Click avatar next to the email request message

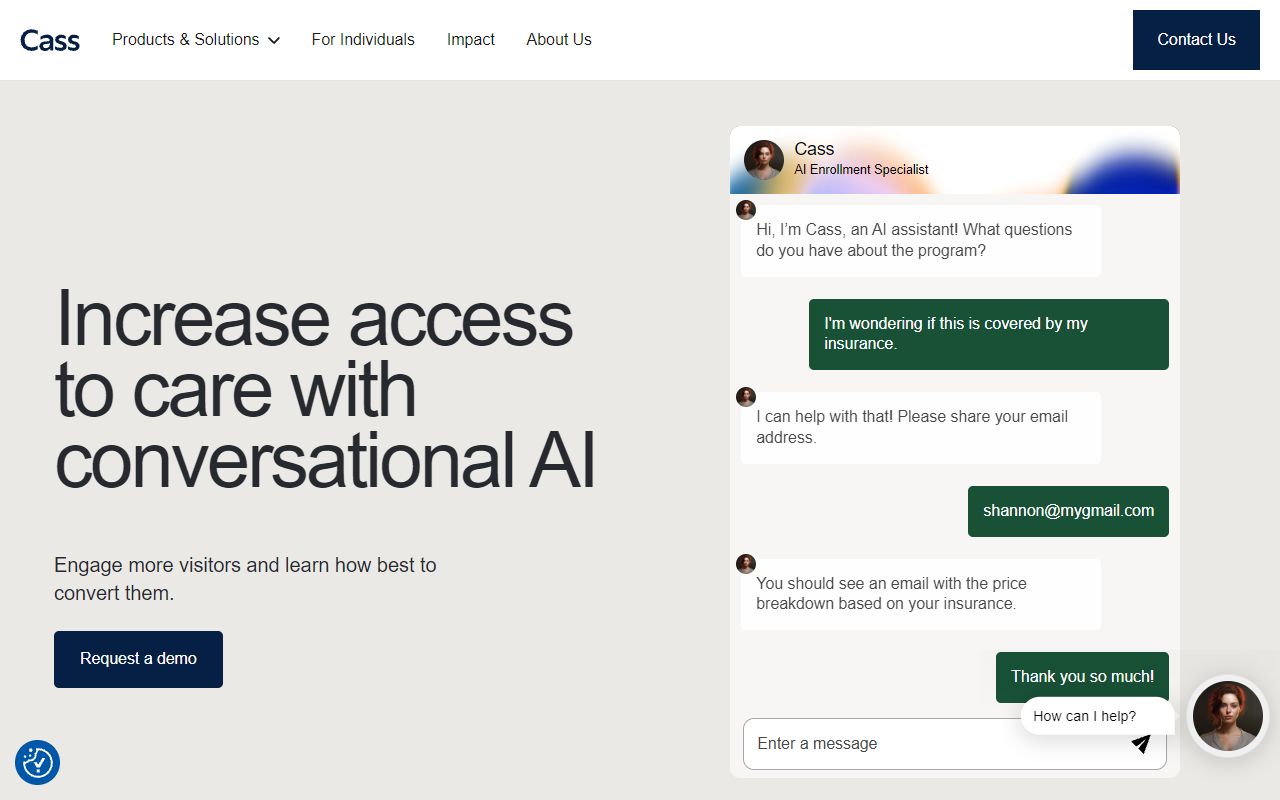click(746, 397)
